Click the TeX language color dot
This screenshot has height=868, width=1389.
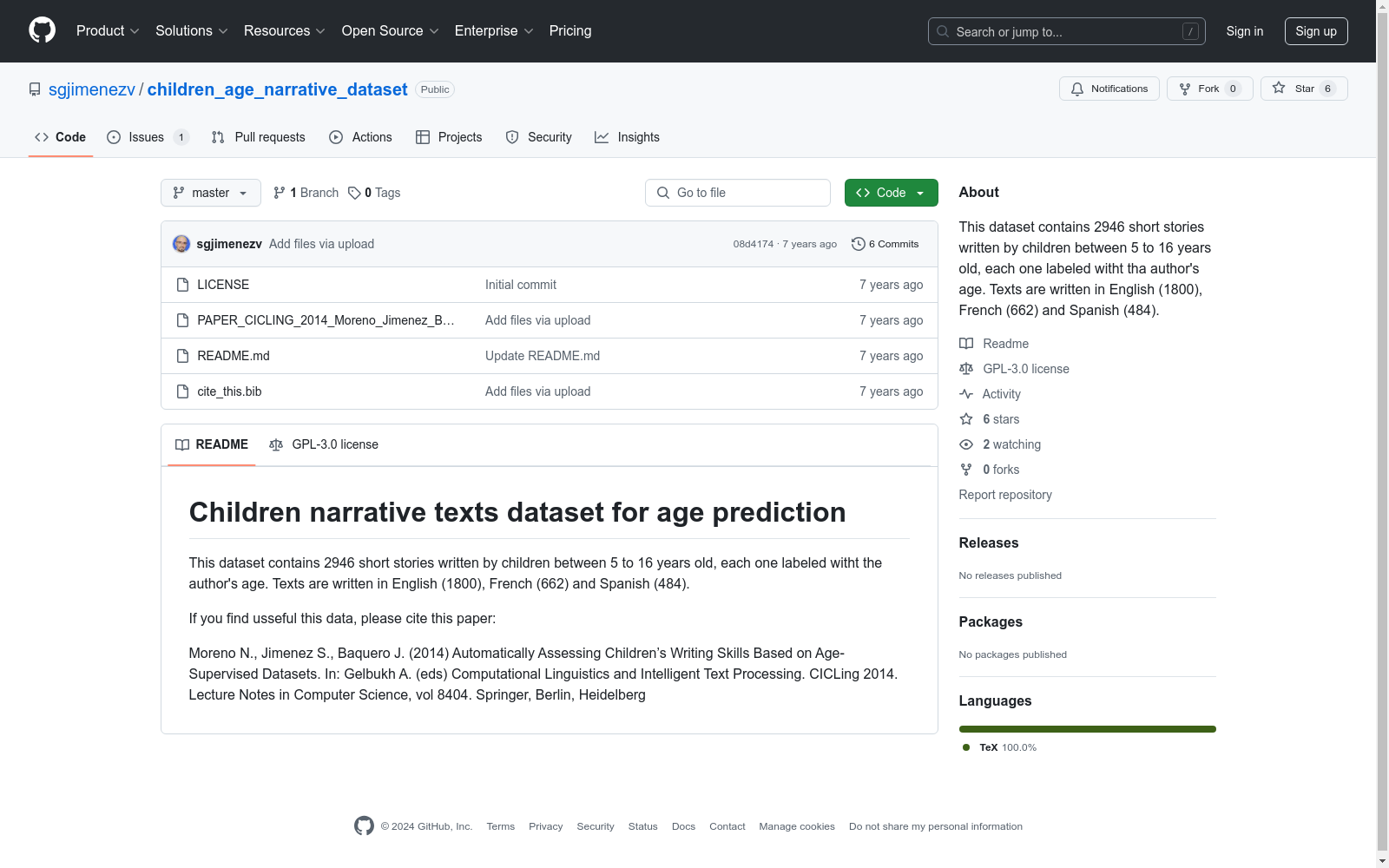pyautogui.click(x=966, y=747)
